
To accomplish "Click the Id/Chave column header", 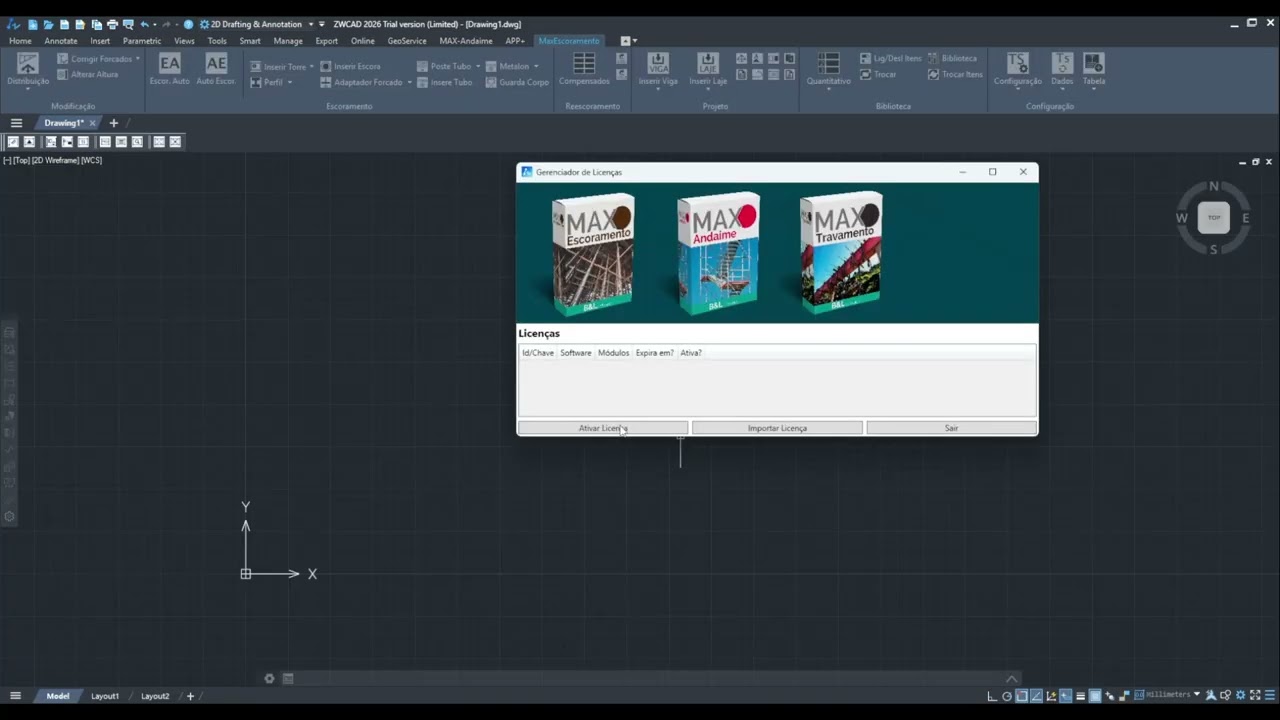I will click(x=537, y=353).
